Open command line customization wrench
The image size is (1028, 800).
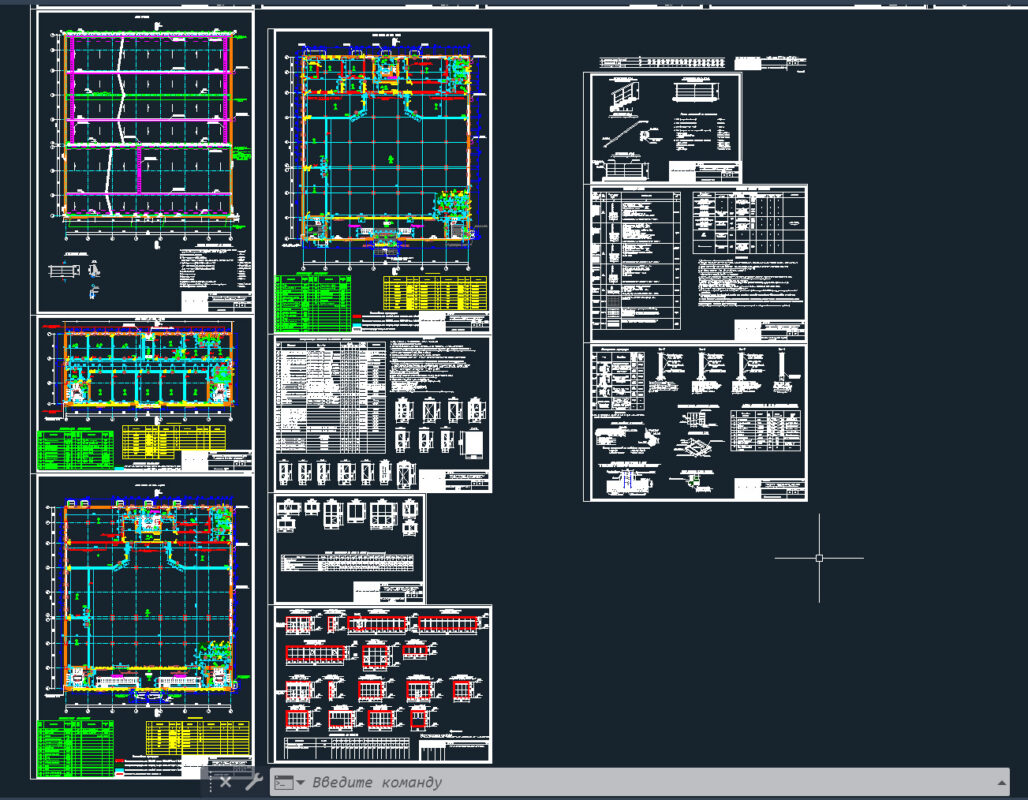click(252, 782)
